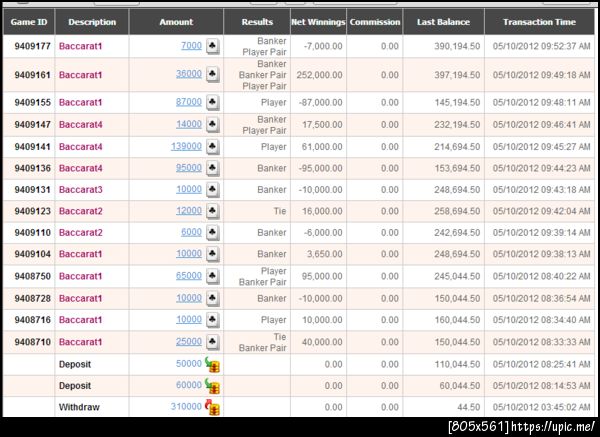Click the Game ID column header
The width and height of the screenshot is (600, 437).
pos(29,22)
